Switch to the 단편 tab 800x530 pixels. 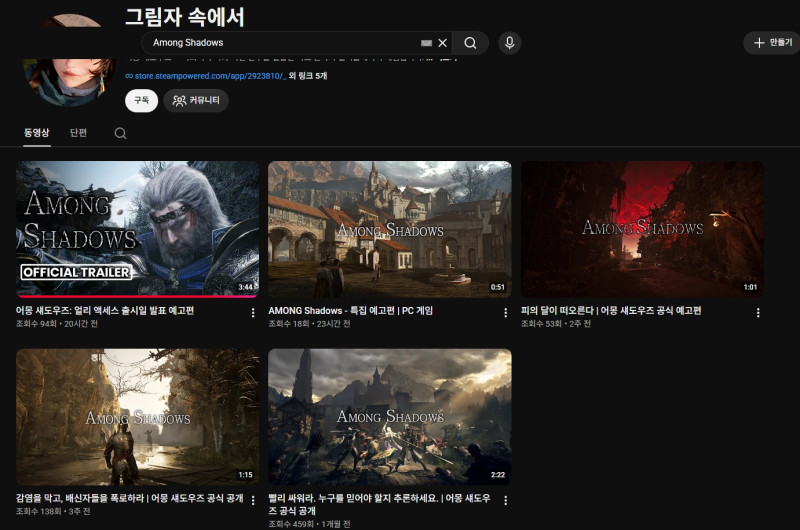tap(78, 133)
